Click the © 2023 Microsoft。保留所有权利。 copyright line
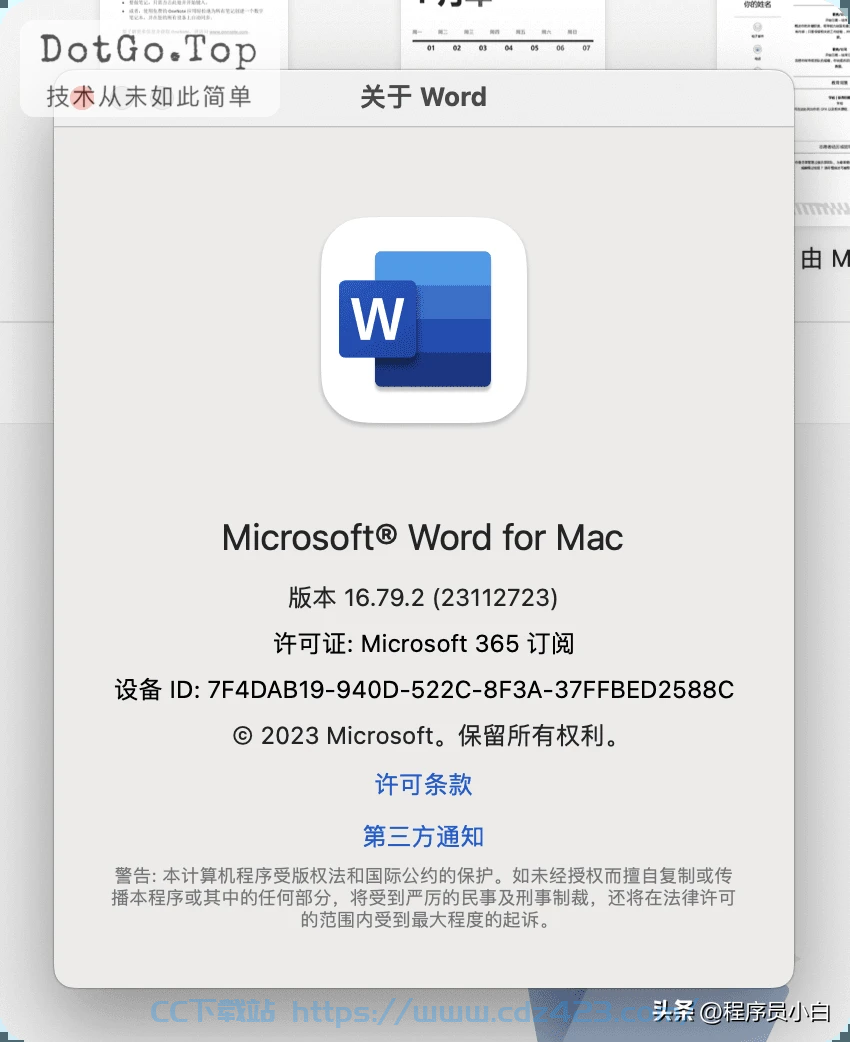Viewport: 850px width, 1042px height. (x=426, y=736)
